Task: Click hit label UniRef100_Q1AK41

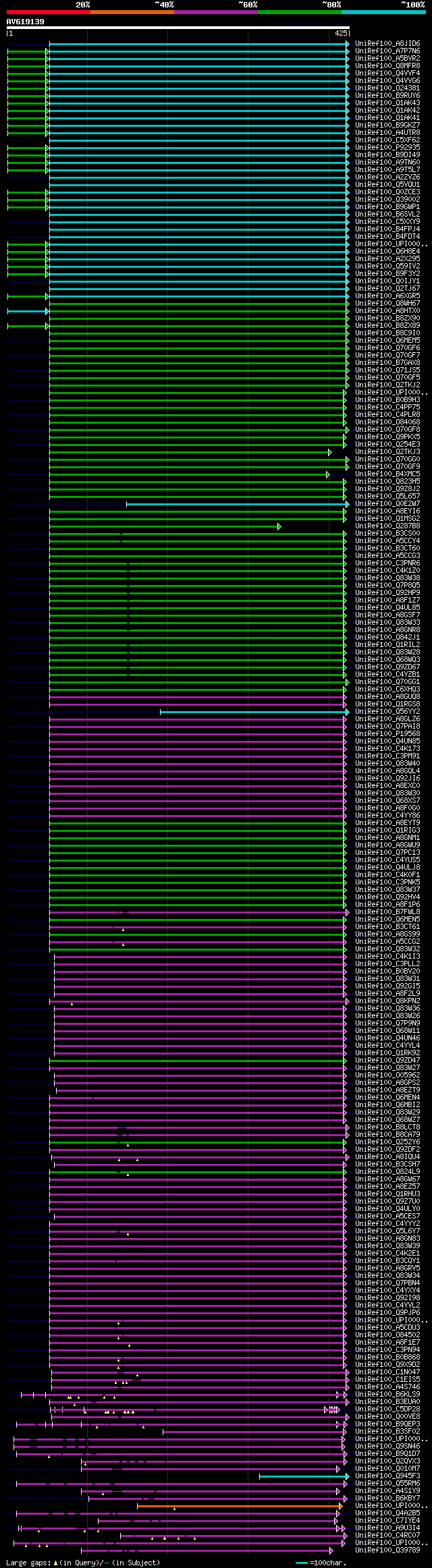Action: [387, 118]
